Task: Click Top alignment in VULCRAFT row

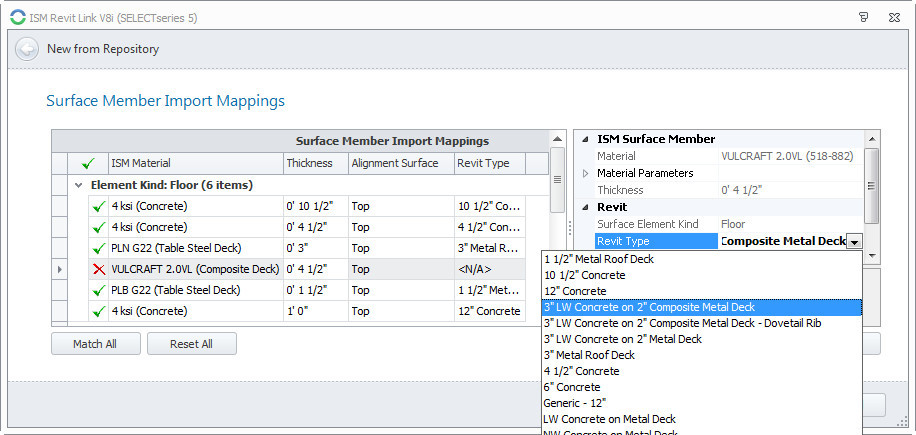Action: click(401, 269)
